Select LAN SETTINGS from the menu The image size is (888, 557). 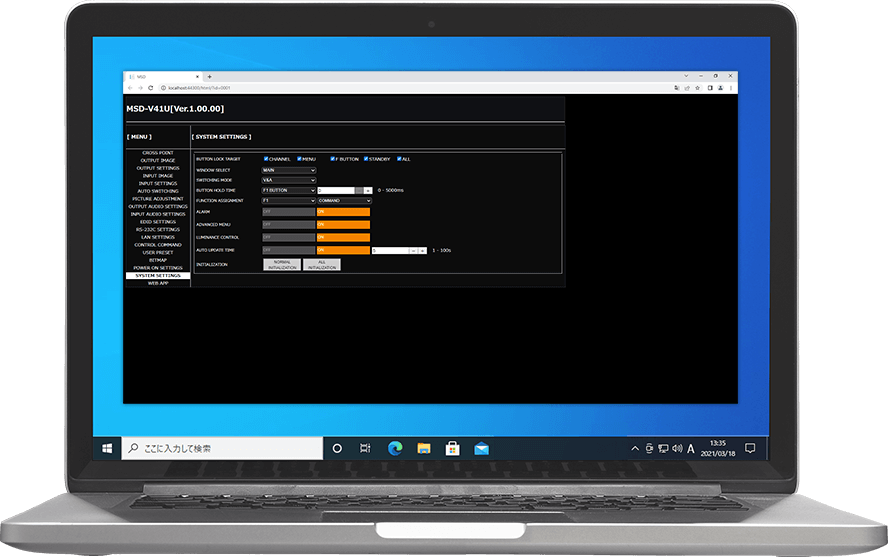click(157, 236)
